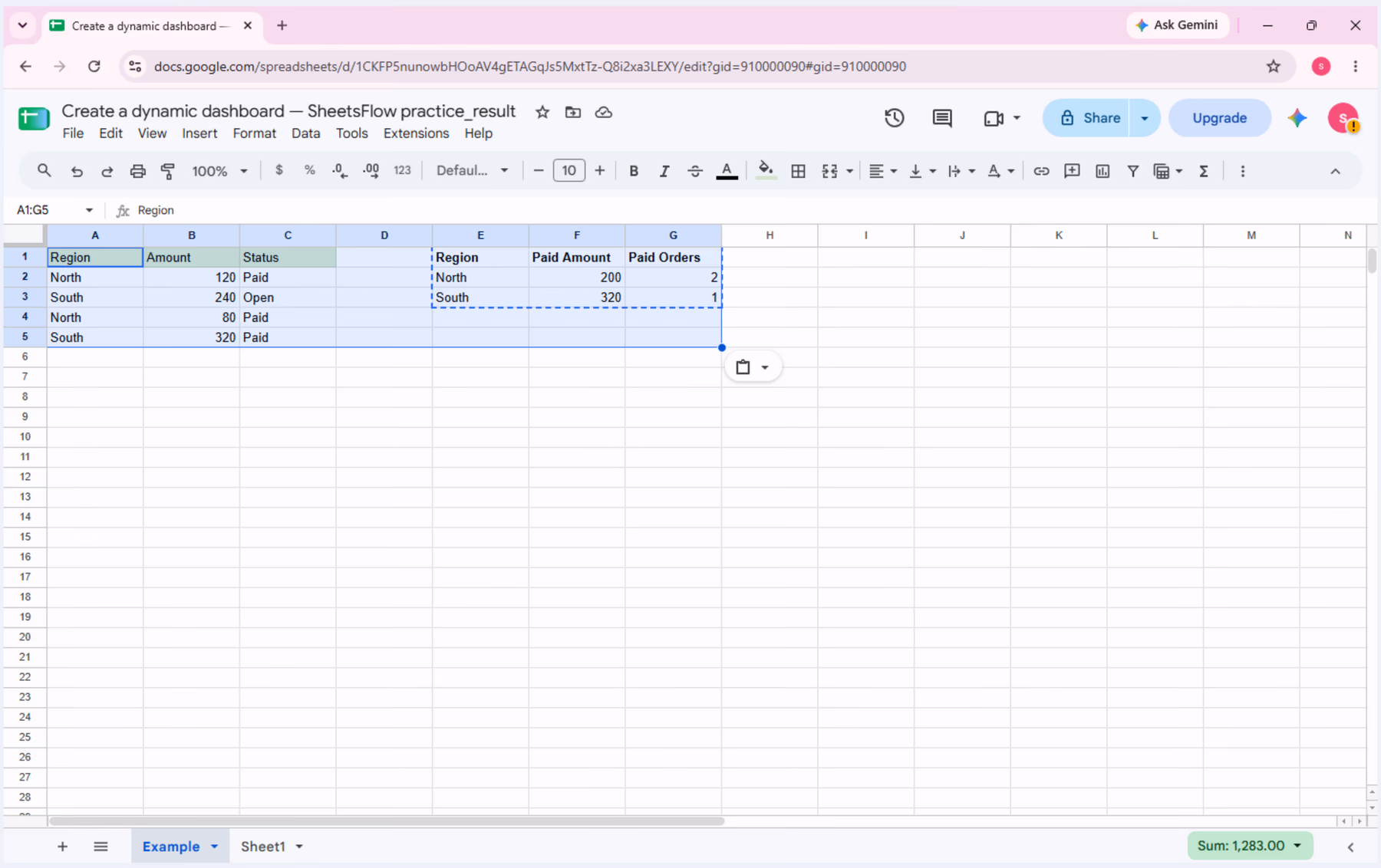Viewport: 1381px width, 868px height.
Task: Click the print icon
Action: pyautogui.click(x=137, y=171)
